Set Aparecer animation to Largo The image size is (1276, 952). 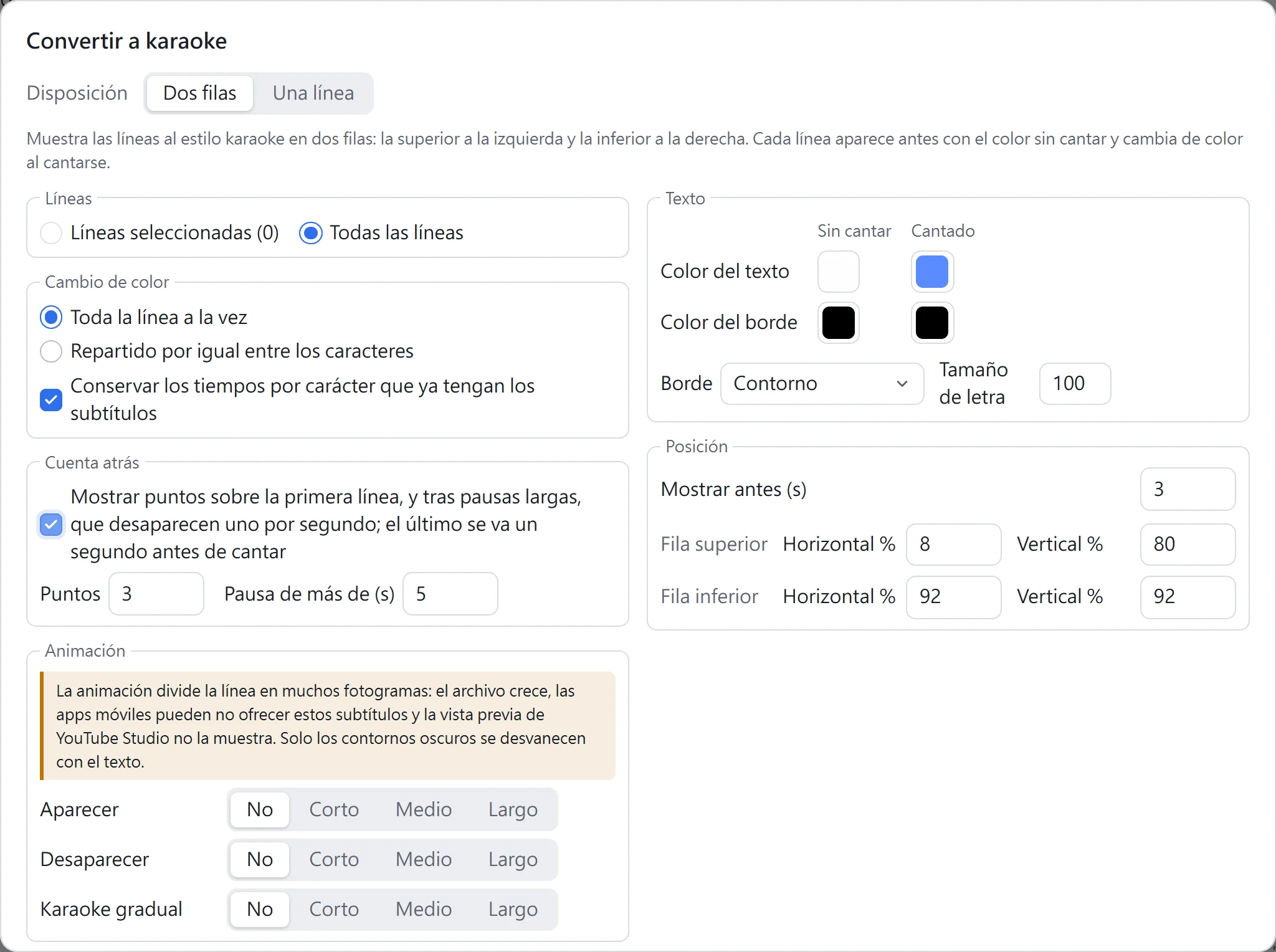[513, 810]
